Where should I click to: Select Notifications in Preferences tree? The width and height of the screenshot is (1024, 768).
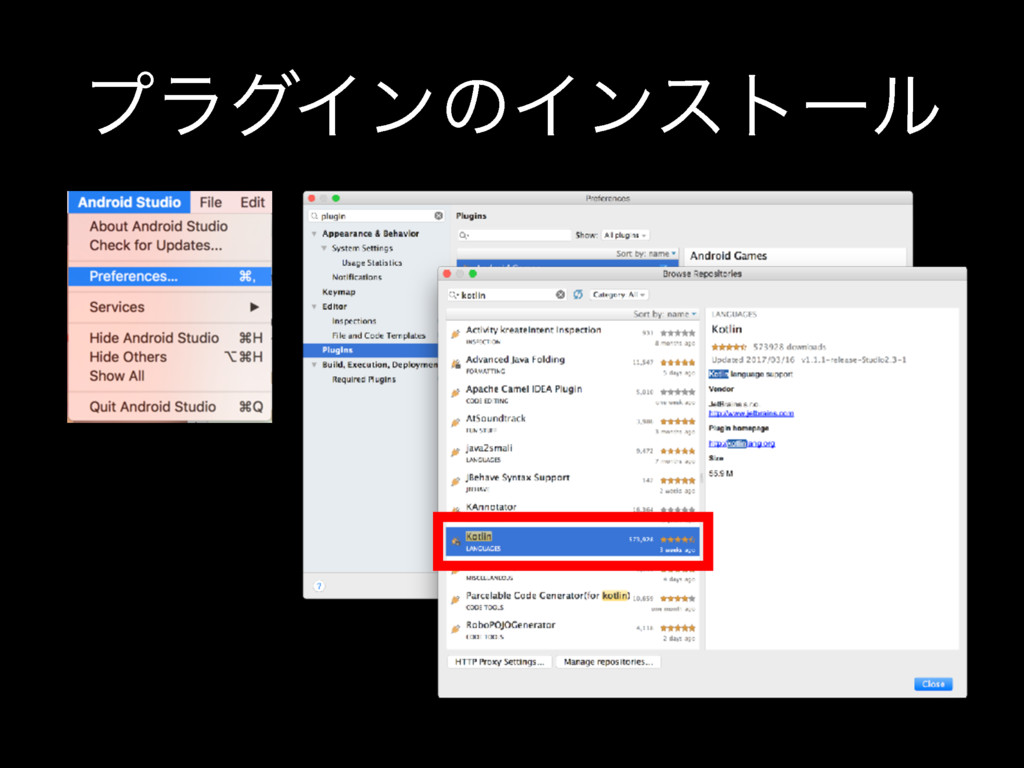(357, 277)
